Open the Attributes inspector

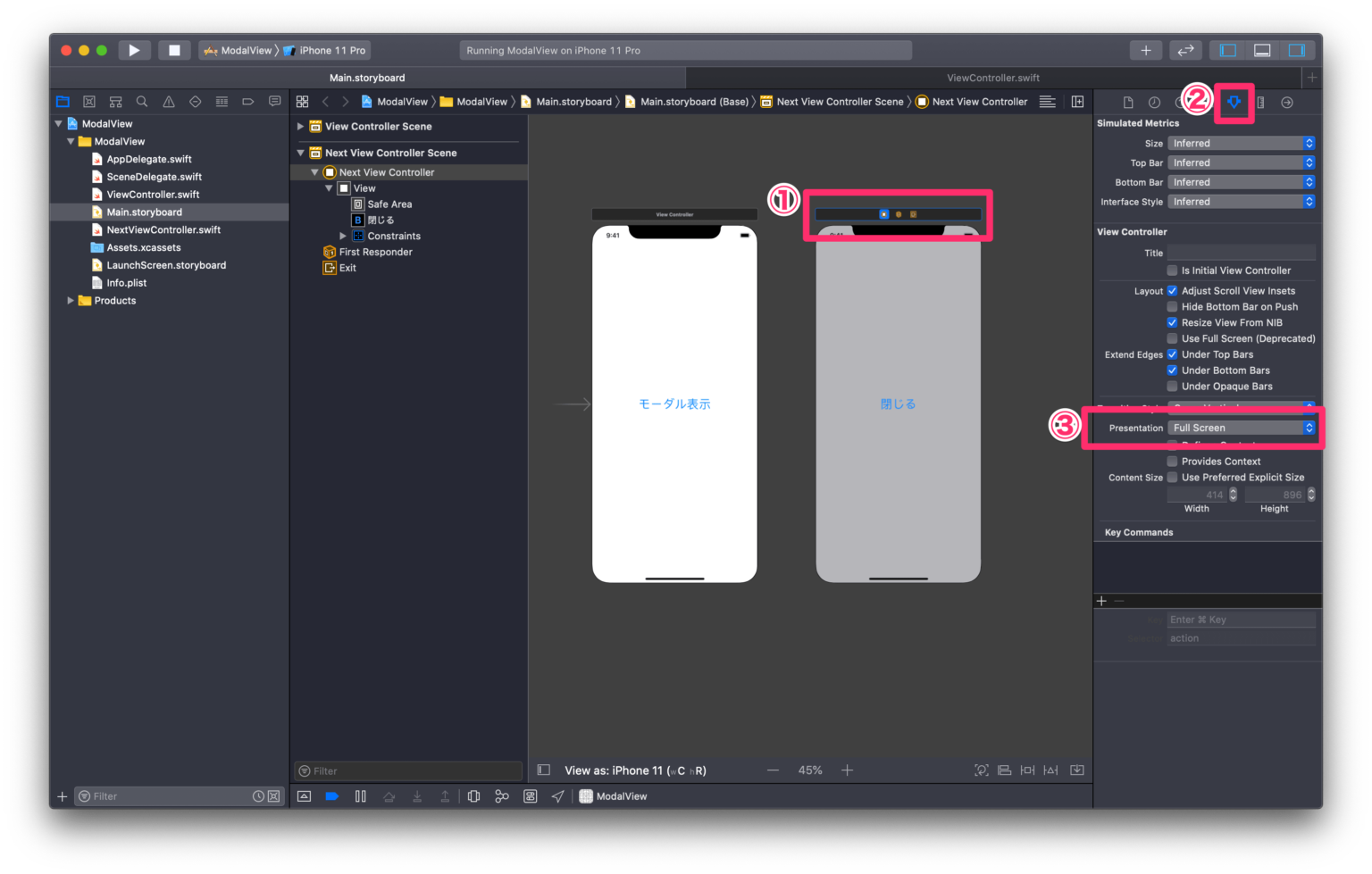click(1234, 102)
